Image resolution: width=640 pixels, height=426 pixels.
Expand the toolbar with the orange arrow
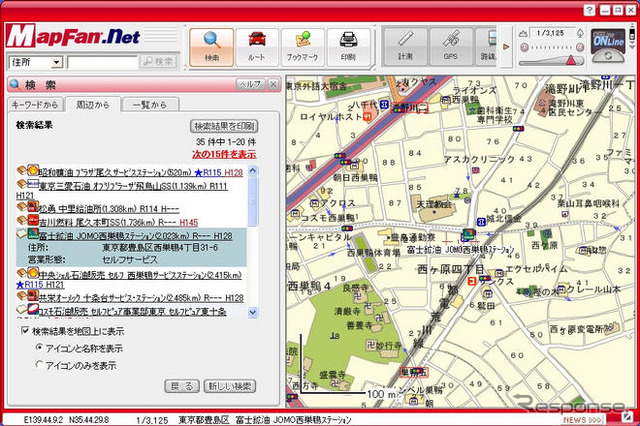coord(506,47)
